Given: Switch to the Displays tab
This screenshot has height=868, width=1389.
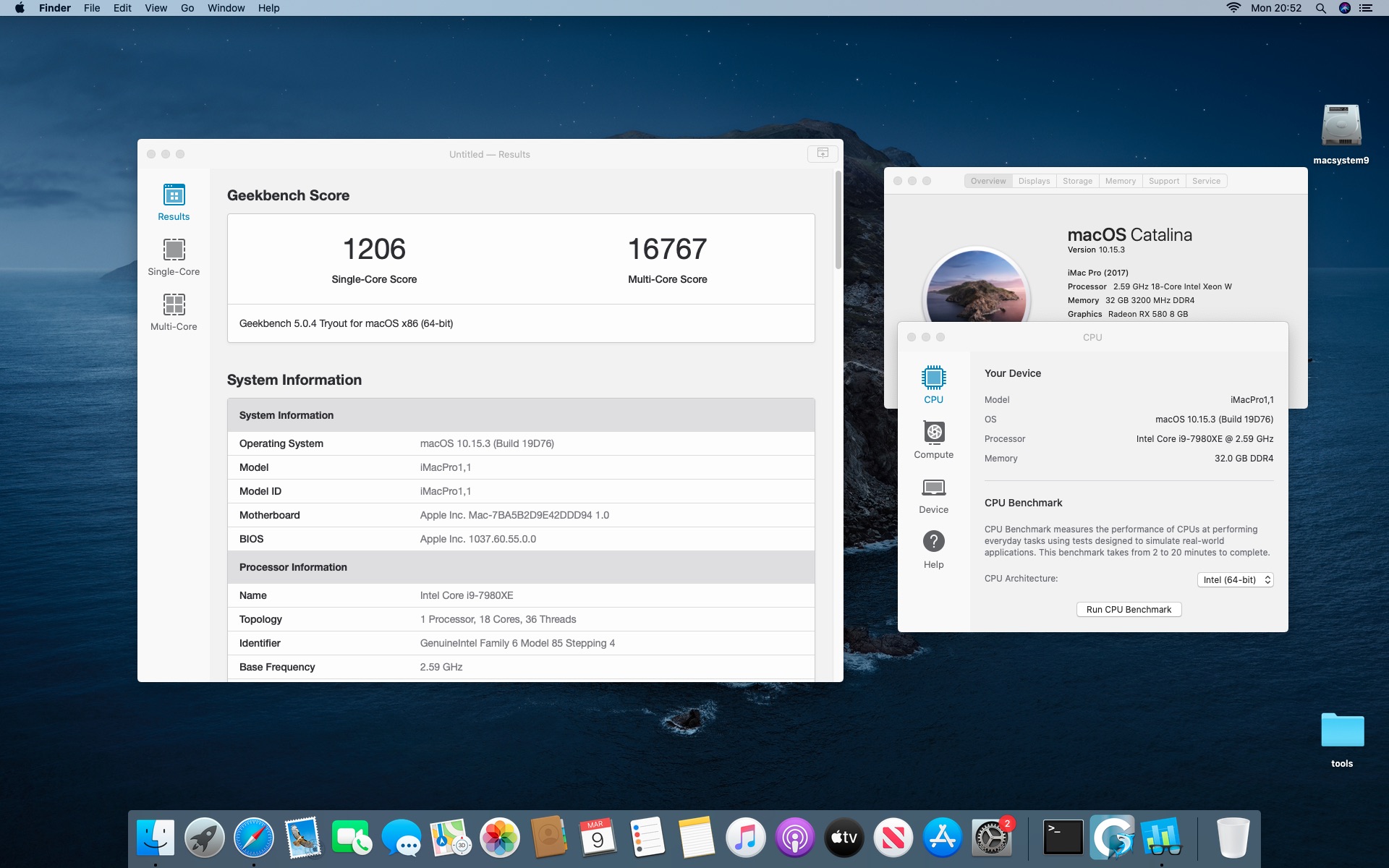Looking at the screenshot, I should (1034, 181).
